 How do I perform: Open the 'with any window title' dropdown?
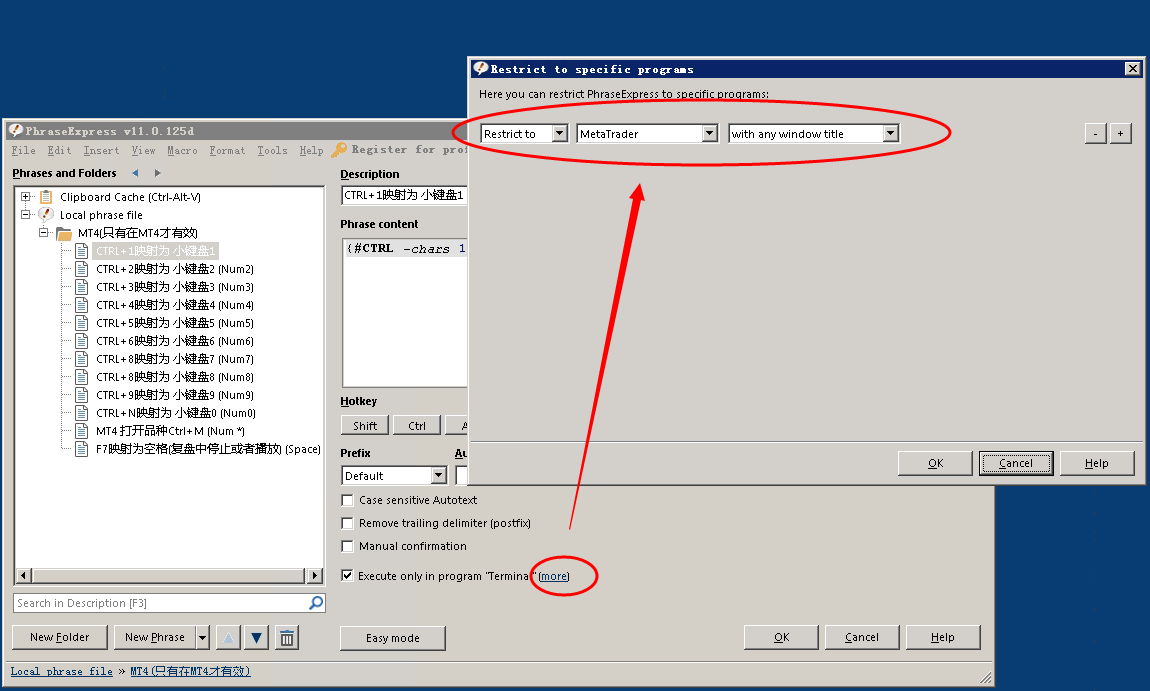[x=890, y=134]
